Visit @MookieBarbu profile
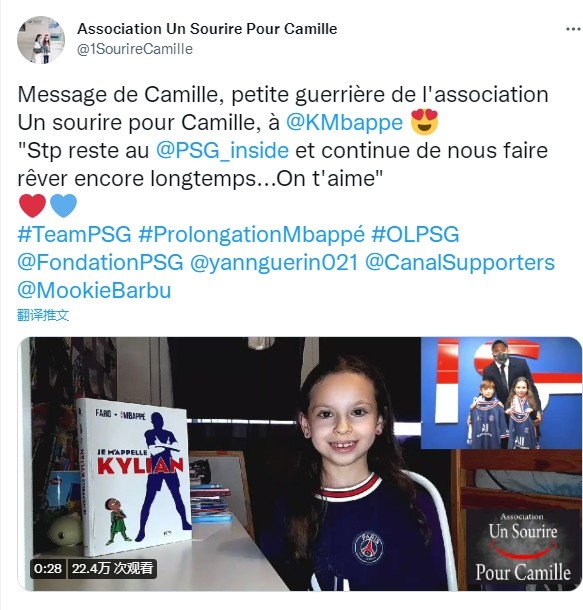 pos(94,291)
